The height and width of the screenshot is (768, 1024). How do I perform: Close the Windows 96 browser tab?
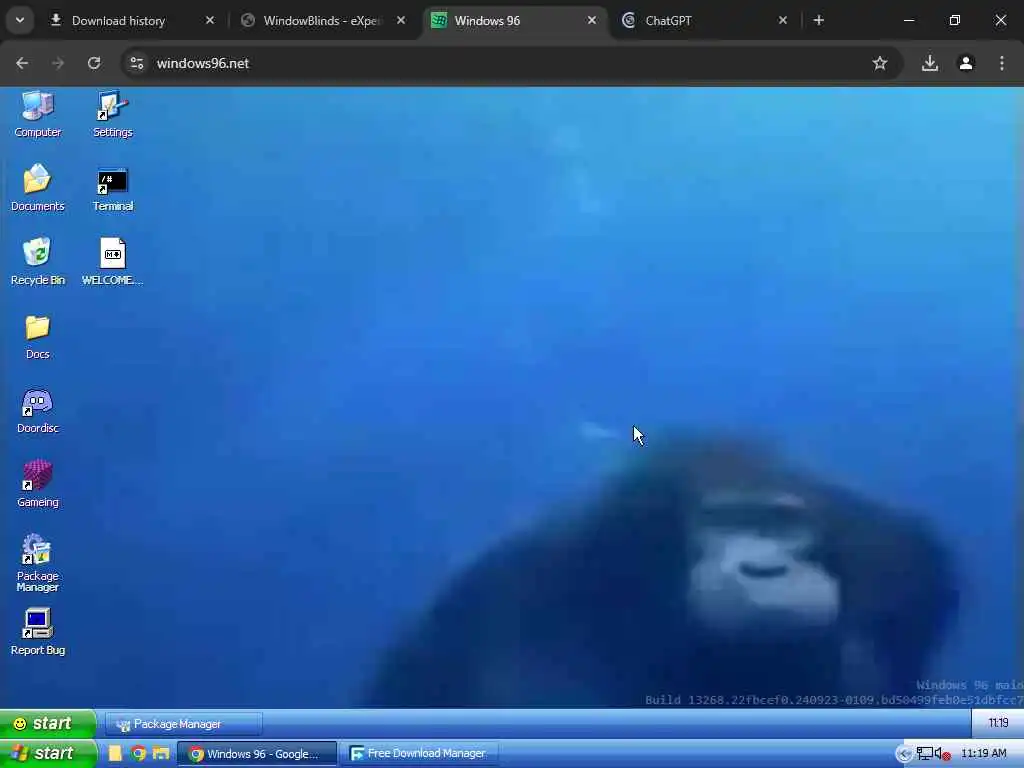click(592, 20)
